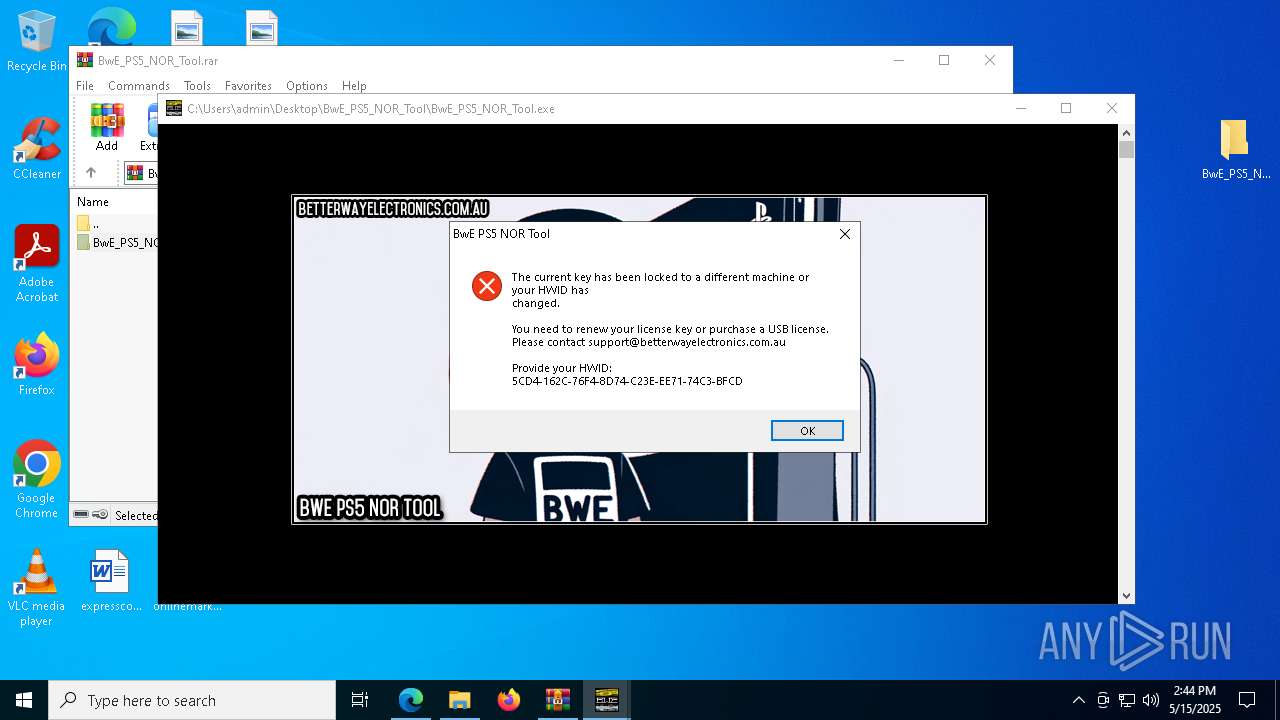Image resolution: width=1280 pixels, height=720 pixels.
Task: Click the Add toolbar icon in WinRAR
Action: click(107, 127)
